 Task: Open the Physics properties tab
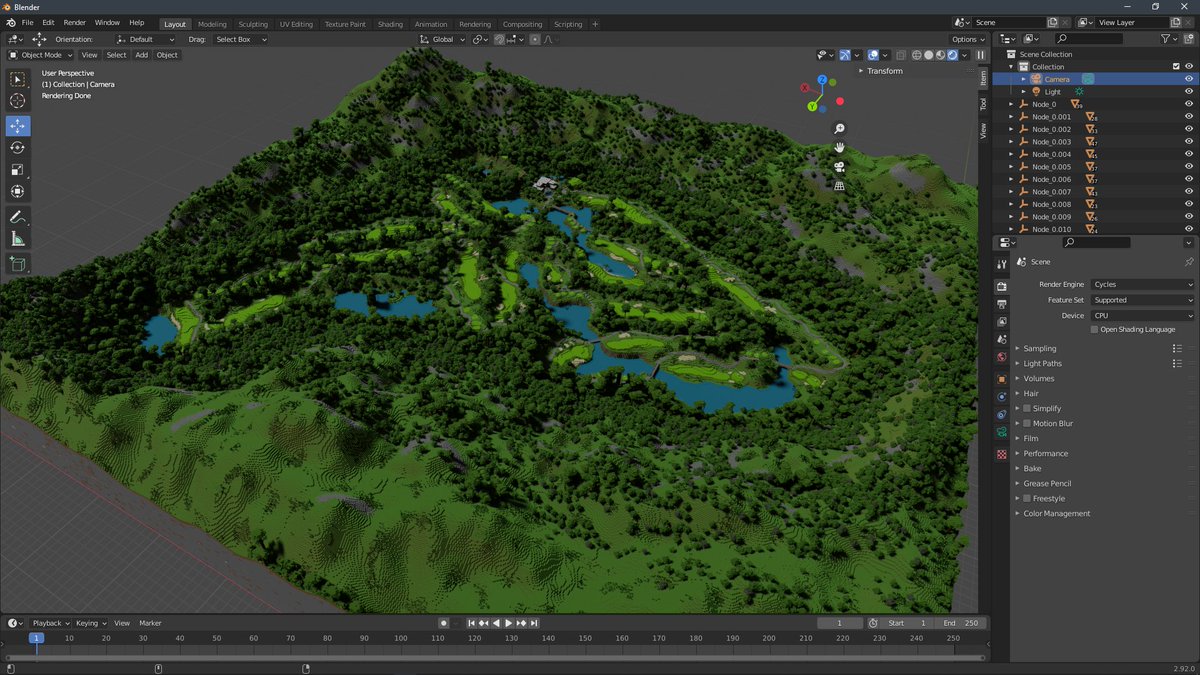pos(1001,397)
